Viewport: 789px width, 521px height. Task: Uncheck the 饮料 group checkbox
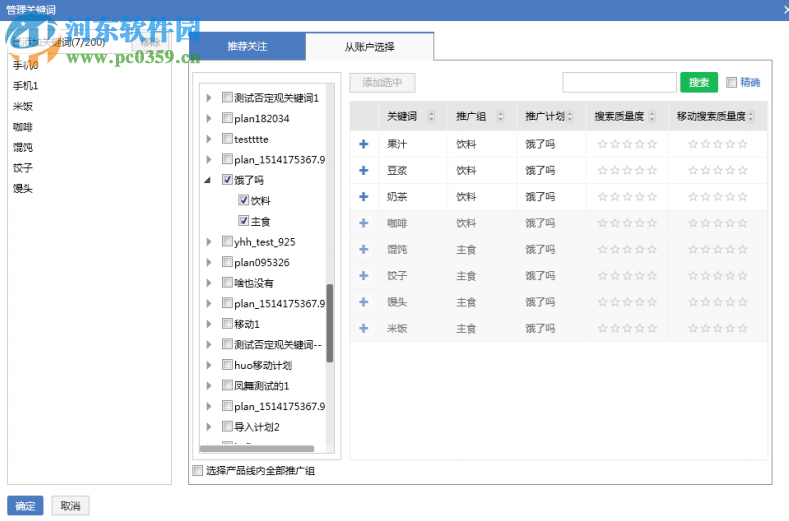click(244, 200)
